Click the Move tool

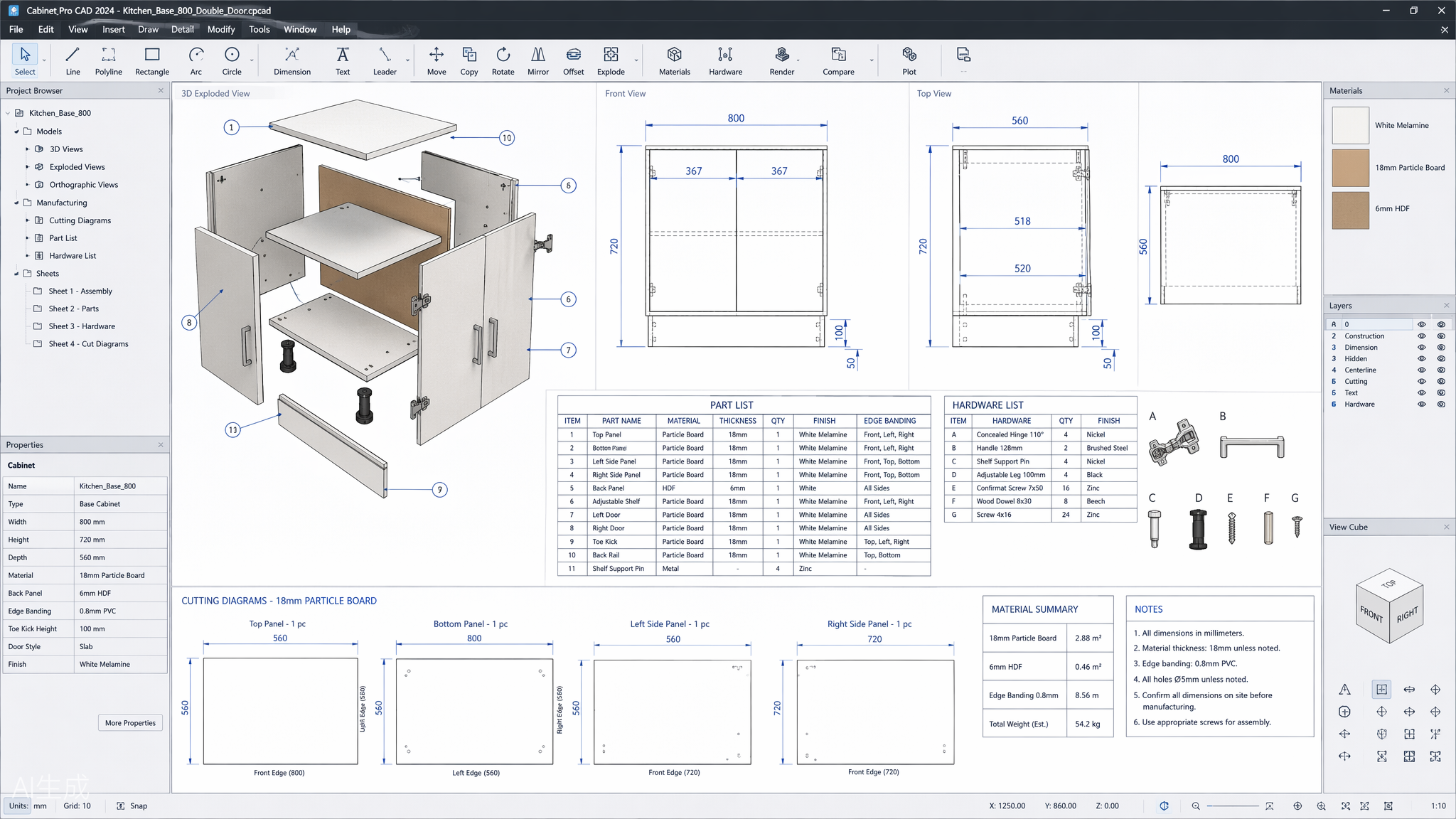tap(437, 60)
